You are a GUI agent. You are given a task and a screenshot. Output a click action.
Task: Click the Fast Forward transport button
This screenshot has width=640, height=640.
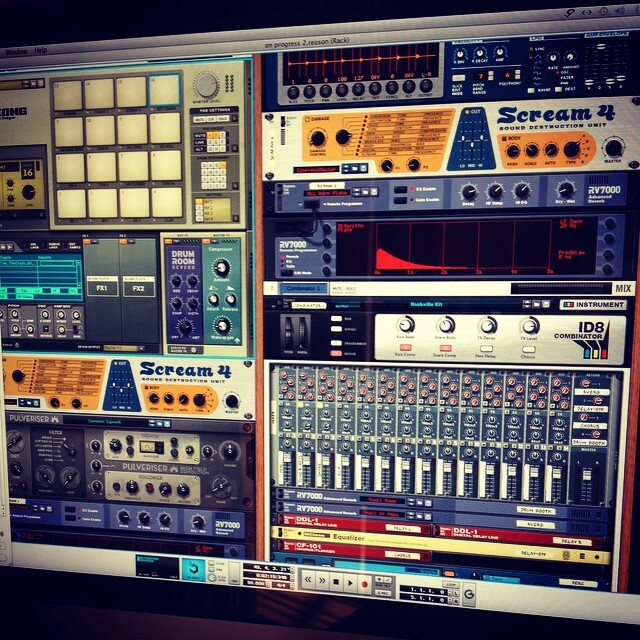click(x=321, y=580)
